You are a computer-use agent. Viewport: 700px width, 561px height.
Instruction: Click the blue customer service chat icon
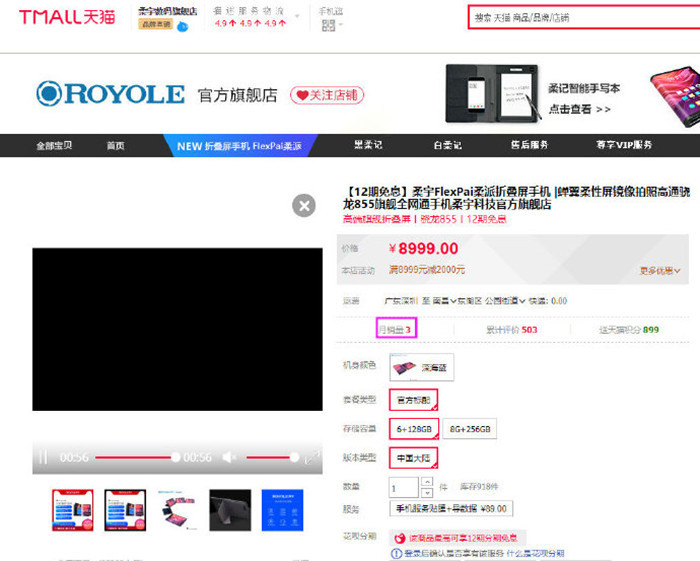click(x=183, y=27)
